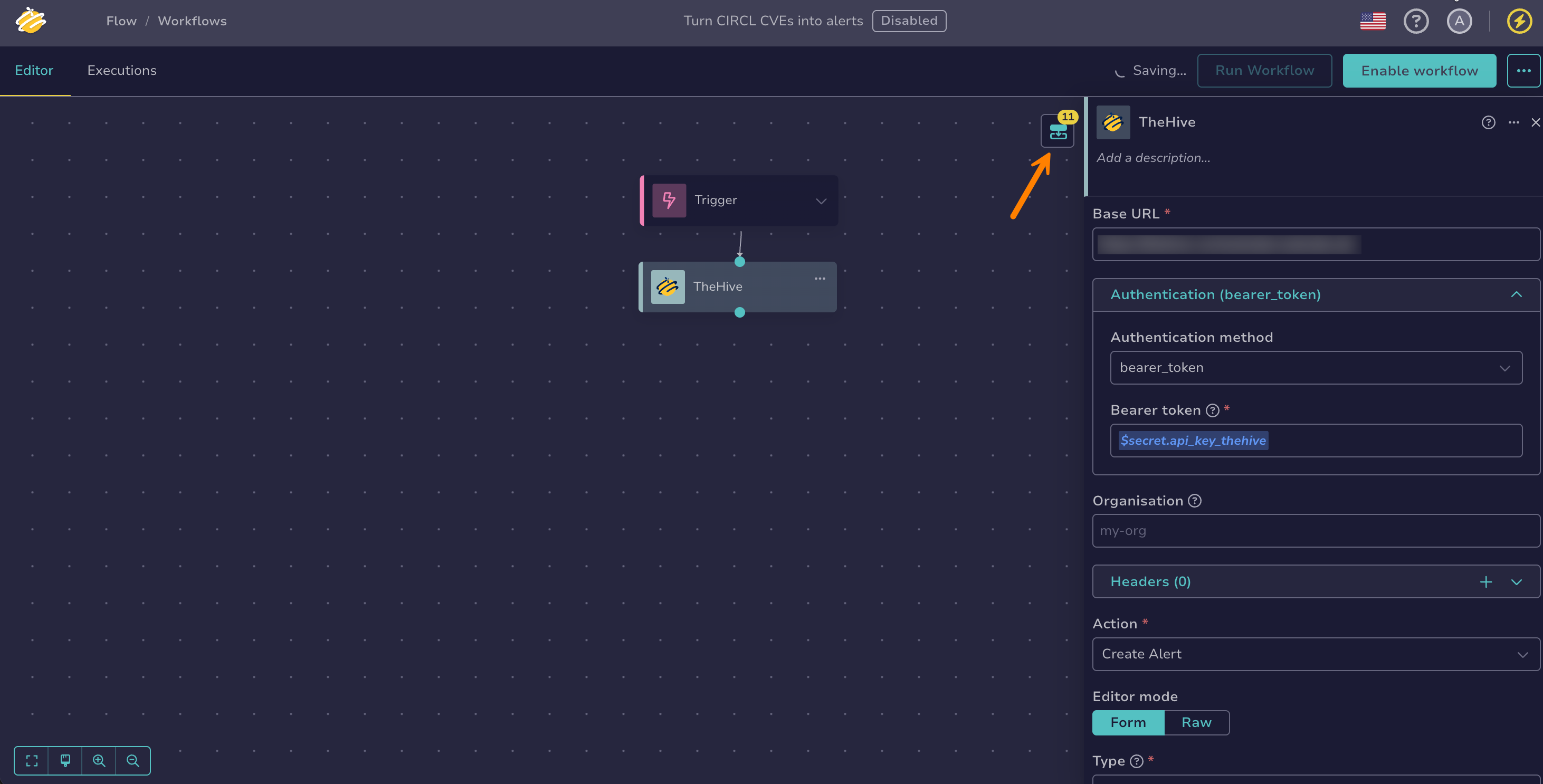Viewport: 1543px width, 784px height.
Task: Click the TheHive icon in the side panel header
Action: click(x=1112, y=122)
